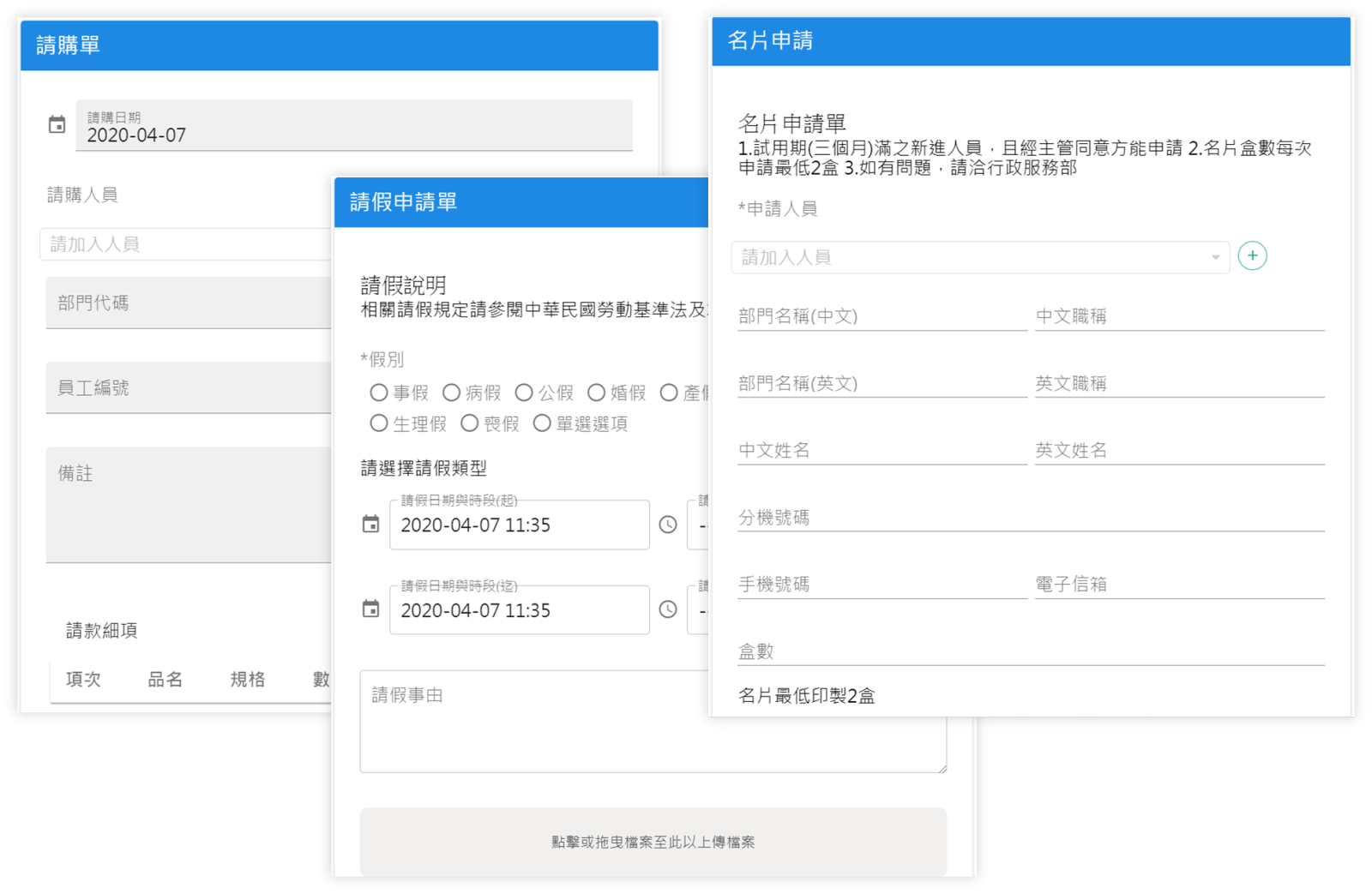Click the 中文職稱 field

pyautogui.click(x=1179, y=316)
